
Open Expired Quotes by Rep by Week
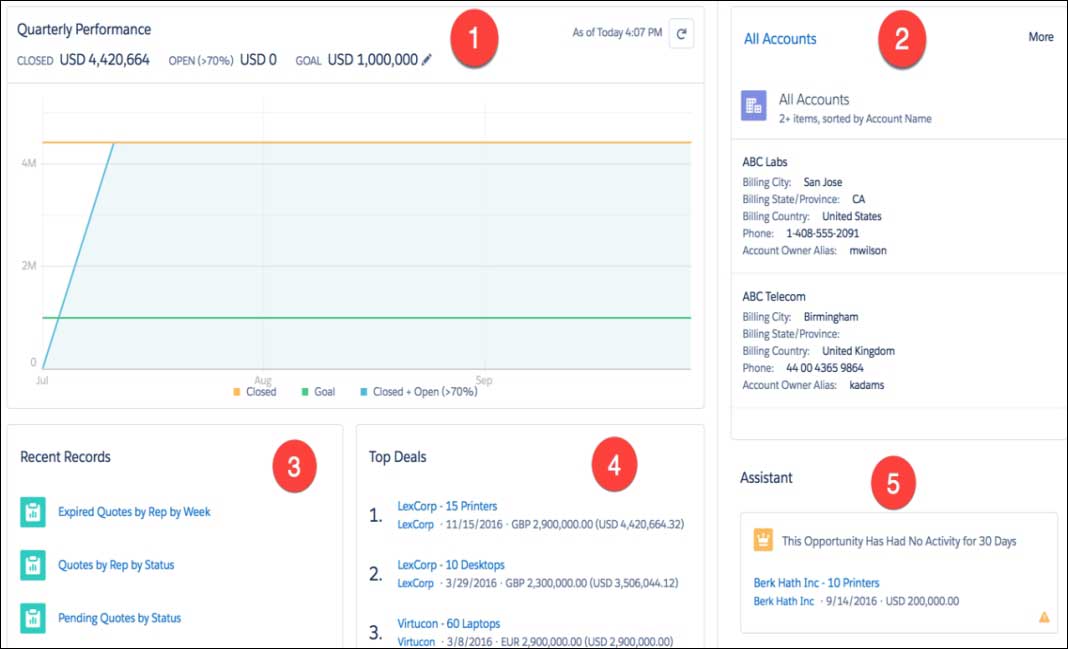(134, 512)
